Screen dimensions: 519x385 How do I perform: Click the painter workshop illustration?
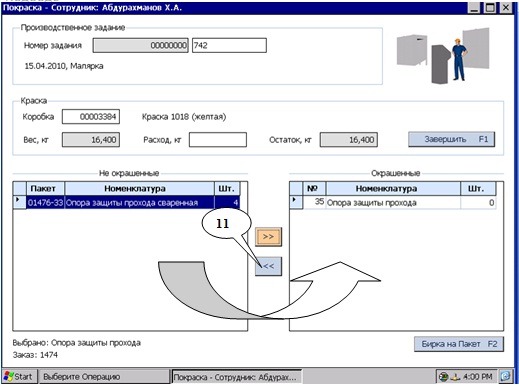[x=443, y=56]
